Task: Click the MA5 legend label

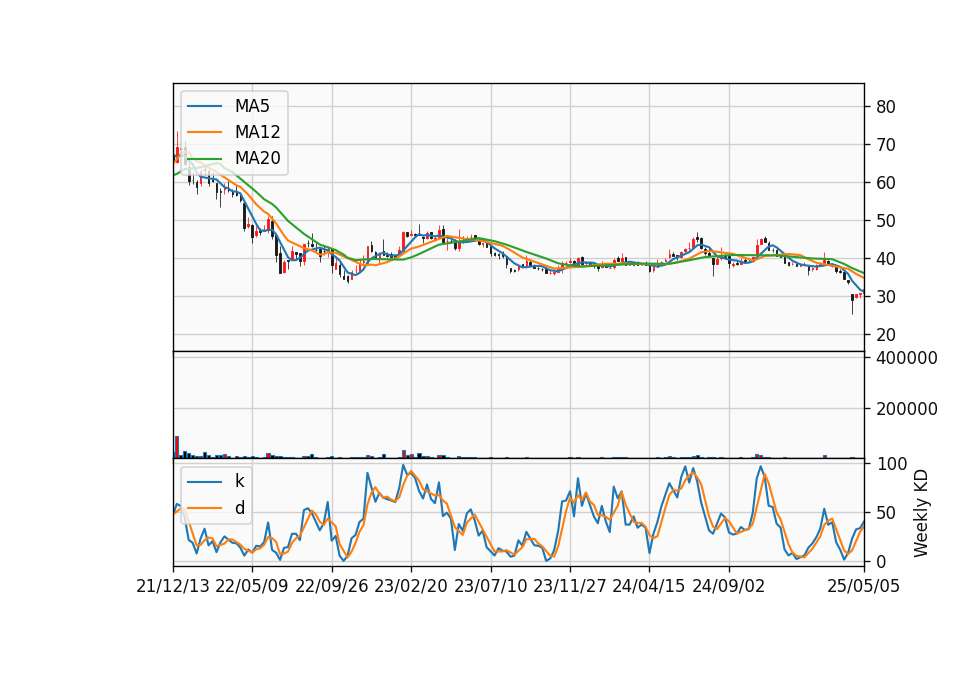Action: pos(252,106)
